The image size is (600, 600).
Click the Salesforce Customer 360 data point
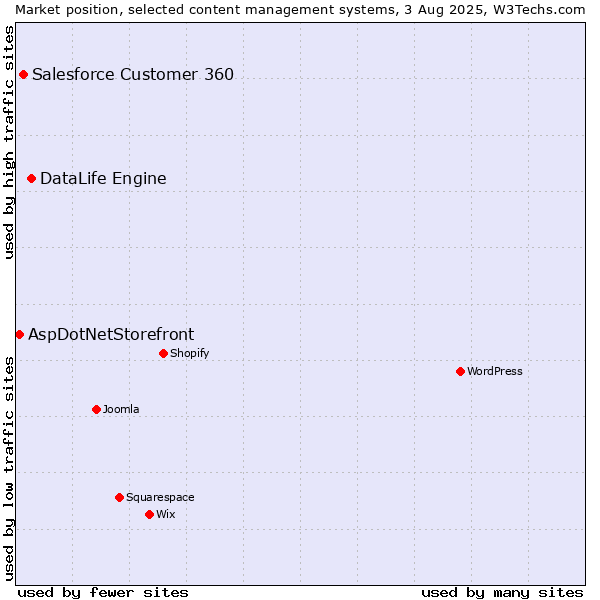pos(23,75)
